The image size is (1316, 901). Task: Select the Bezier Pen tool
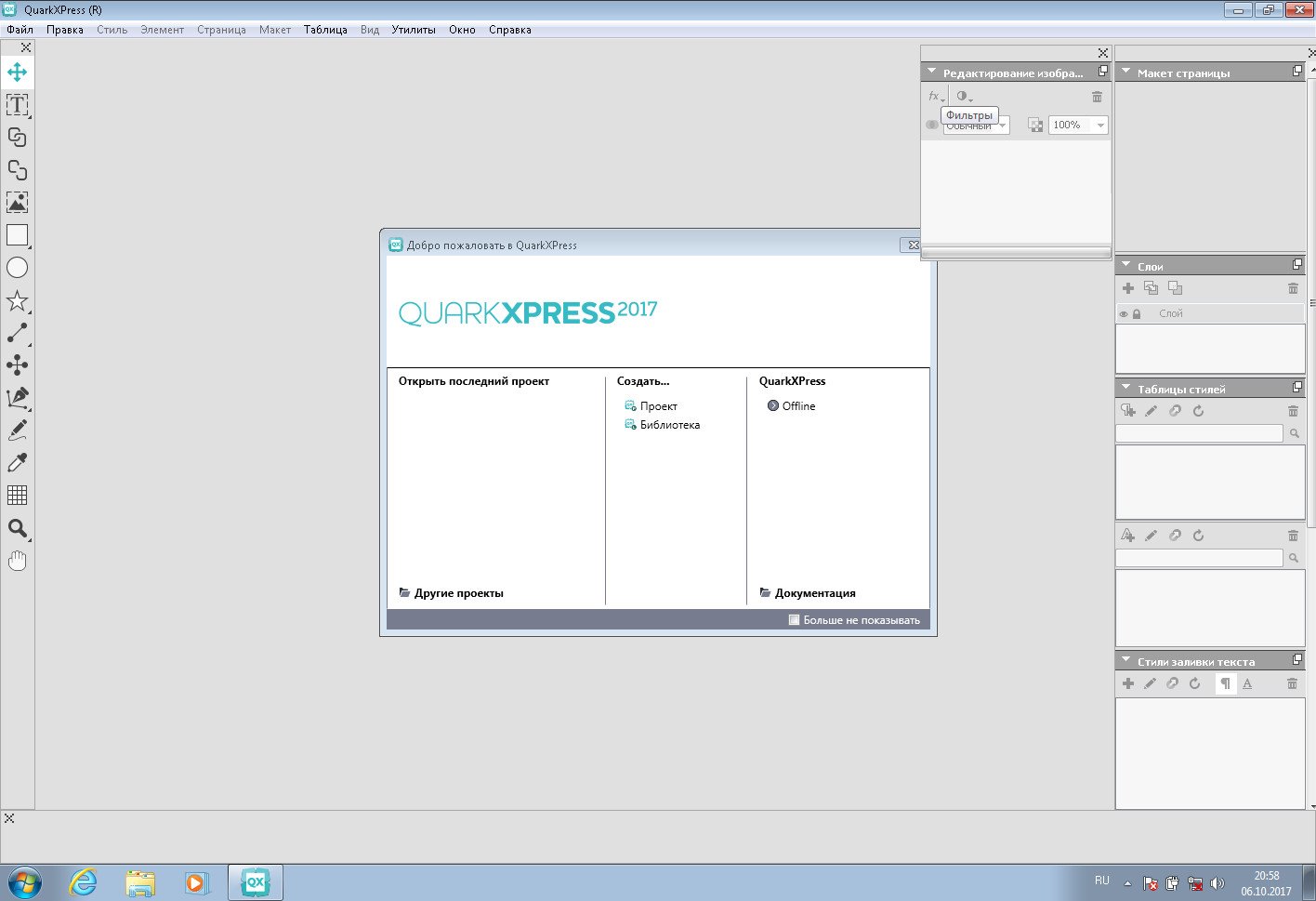pyautogui.click(x=17, y=398)
